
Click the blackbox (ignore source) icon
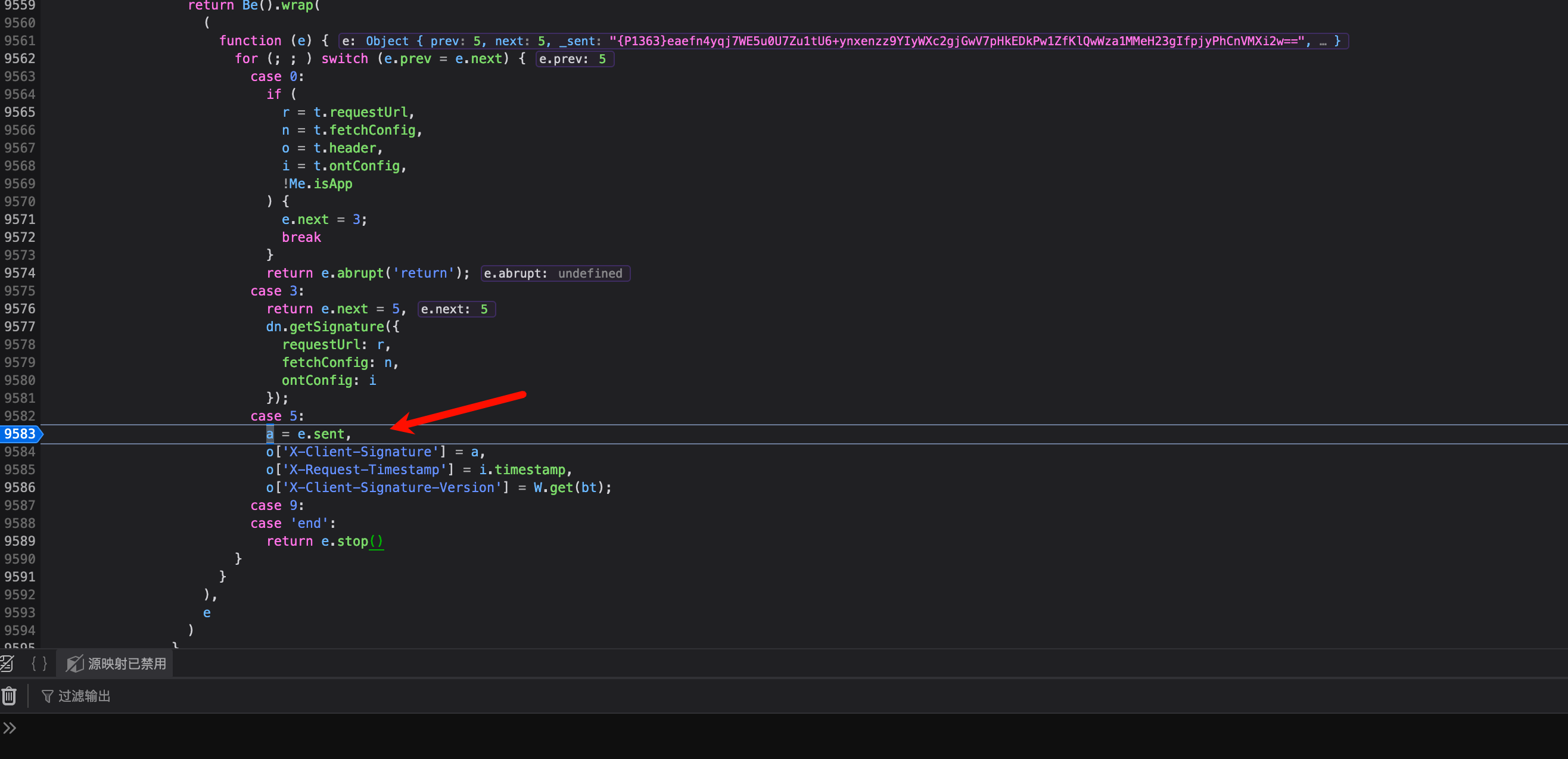coord(7,664)
